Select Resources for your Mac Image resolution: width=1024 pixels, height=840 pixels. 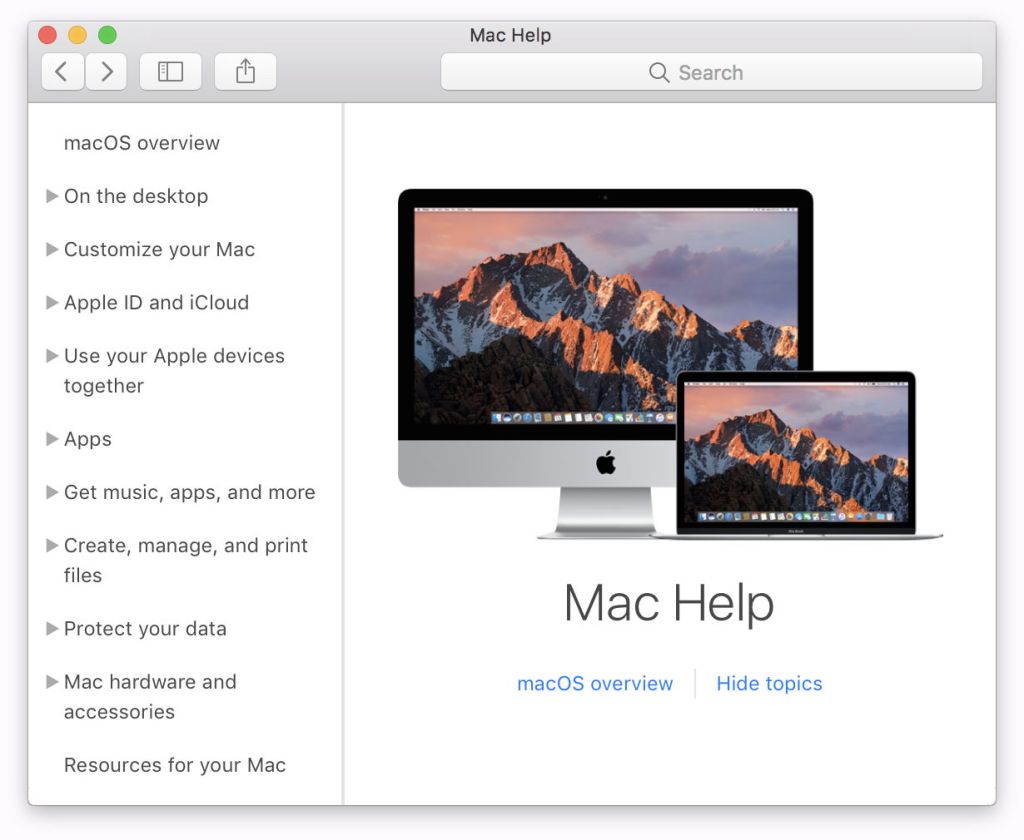175,765
